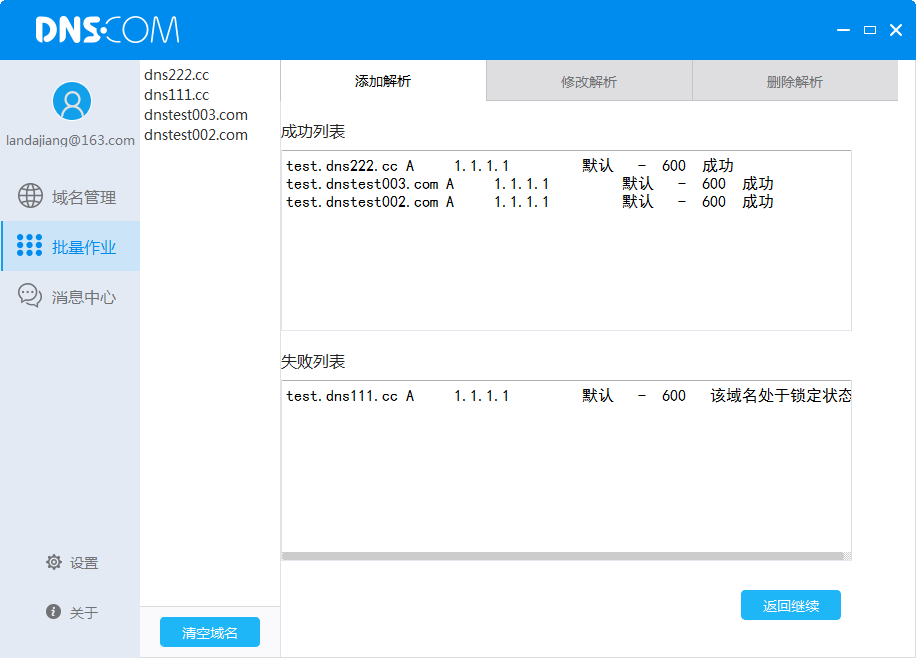Click the chat bubble icon for 消息中心
Viewport: 916px width, 658px height.
click(30, 296)
